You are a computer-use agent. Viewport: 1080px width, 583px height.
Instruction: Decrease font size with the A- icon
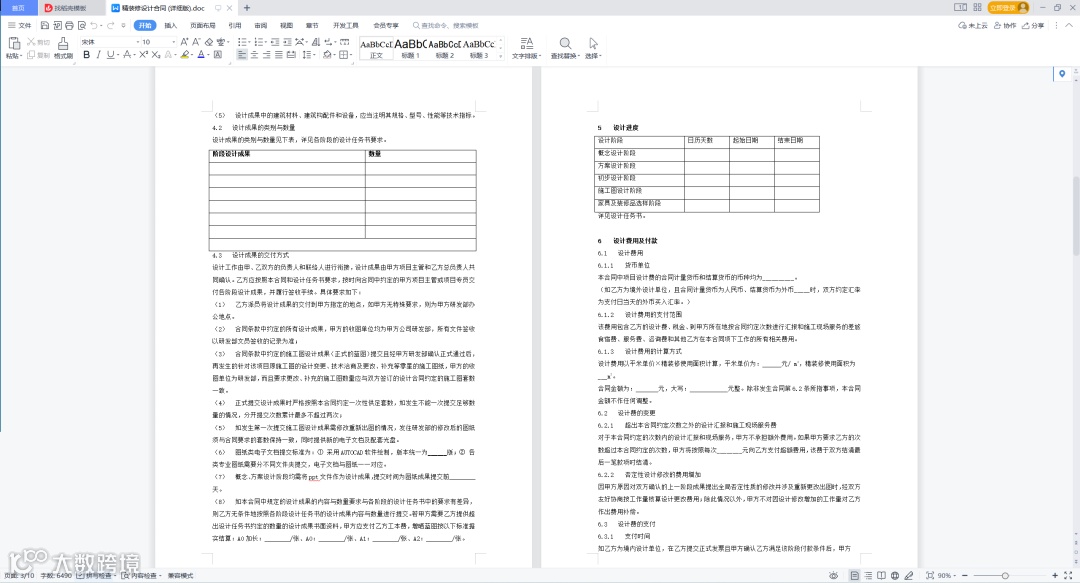pyautogui.click(x=196, y=42)
